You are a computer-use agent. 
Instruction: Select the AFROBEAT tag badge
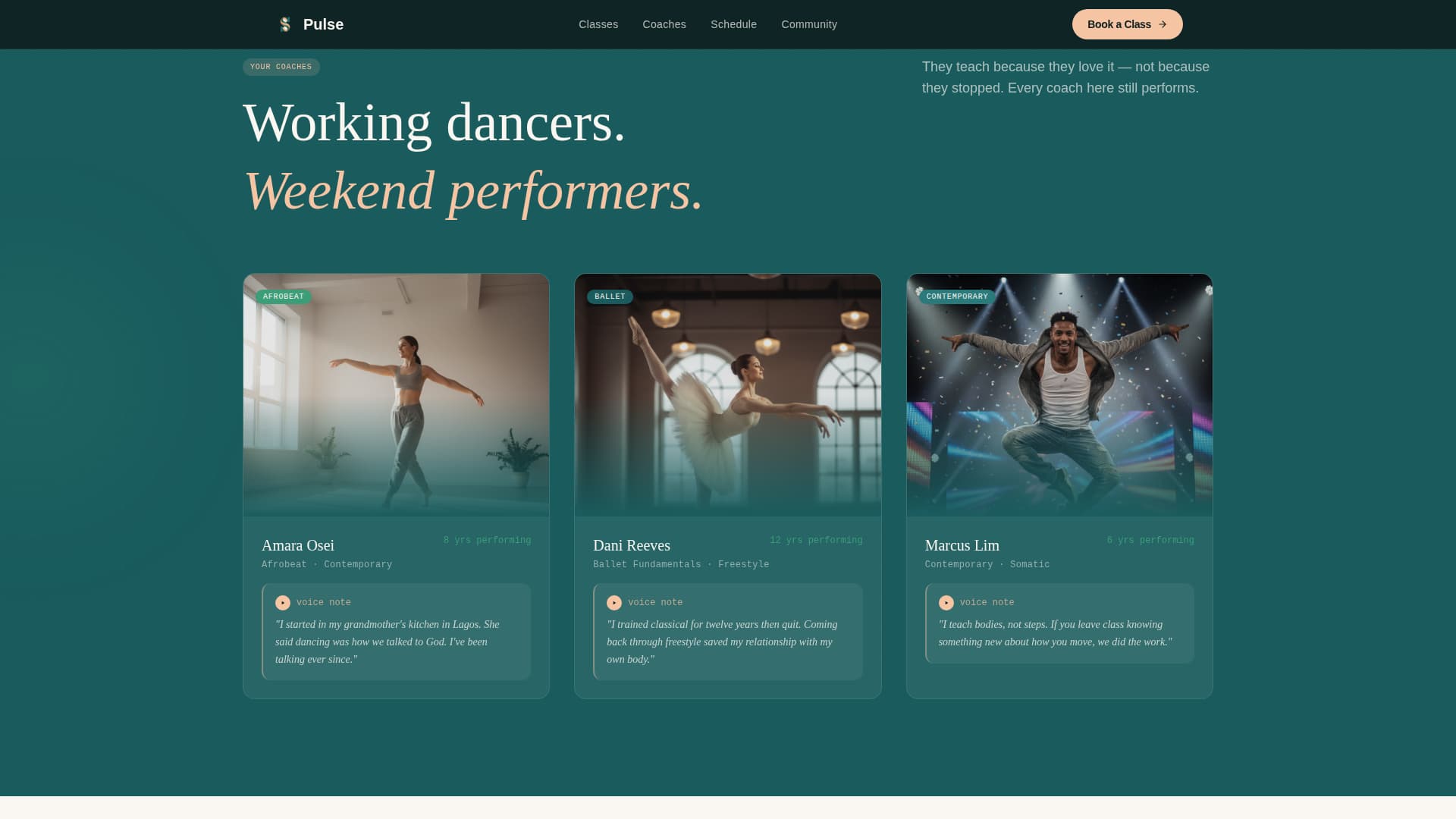coord(284,297)
